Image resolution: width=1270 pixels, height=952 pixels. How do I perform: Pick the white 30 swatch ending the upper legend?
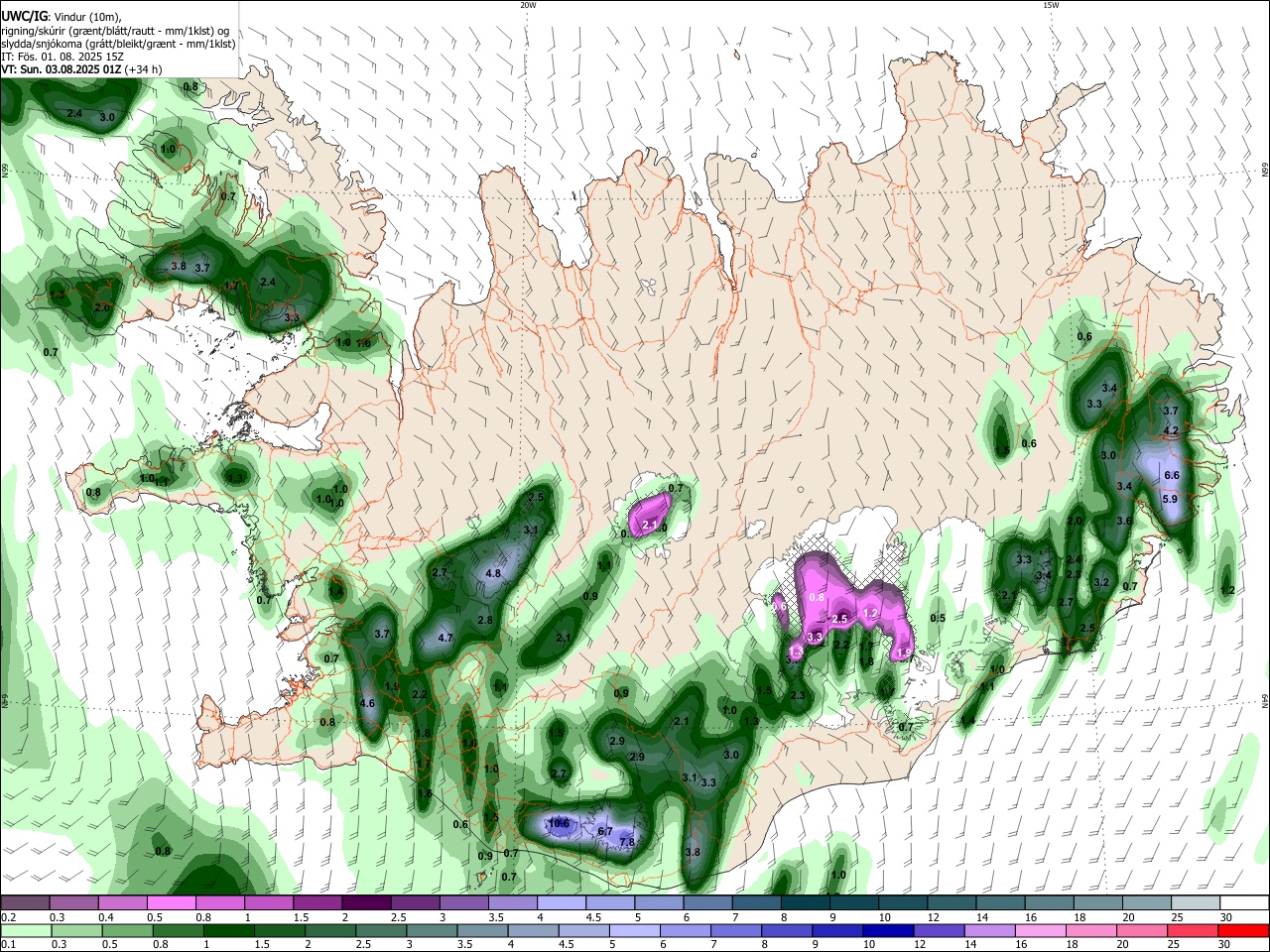click(1244, 903)
